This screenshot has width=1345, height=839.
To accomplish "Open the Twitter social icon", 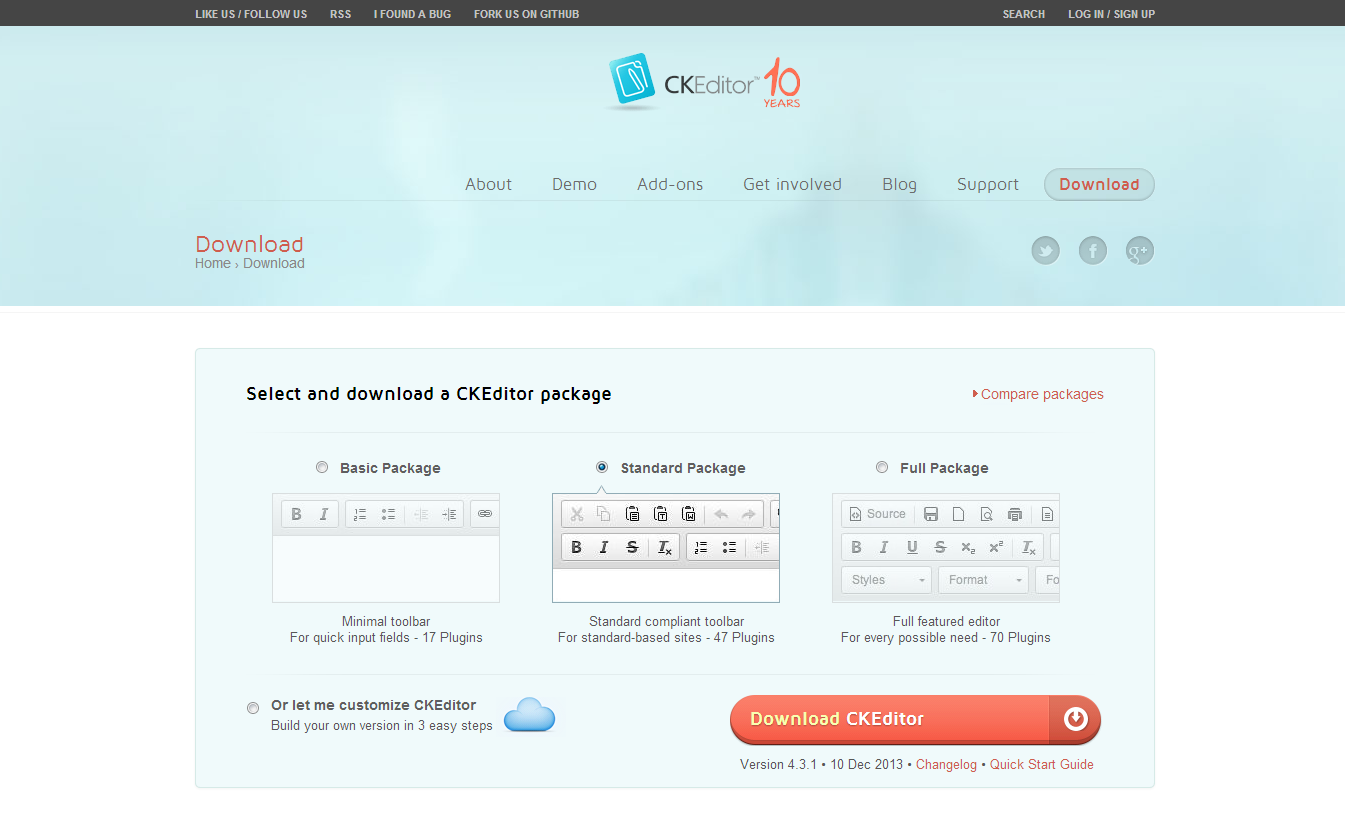I will click(1045, 250).
